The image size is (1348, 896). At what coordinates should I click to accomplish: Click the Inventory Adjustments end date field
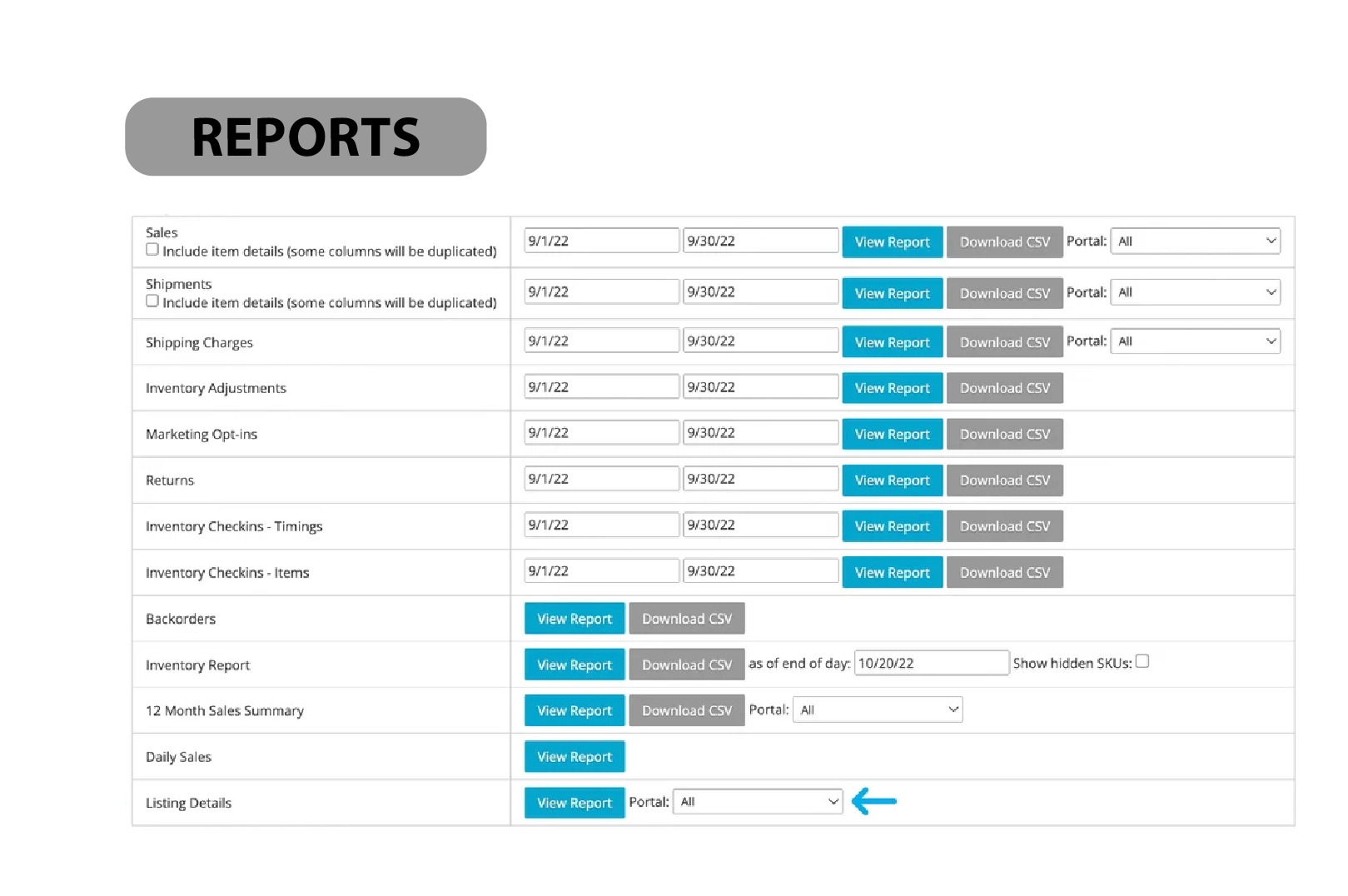(761, 387)
